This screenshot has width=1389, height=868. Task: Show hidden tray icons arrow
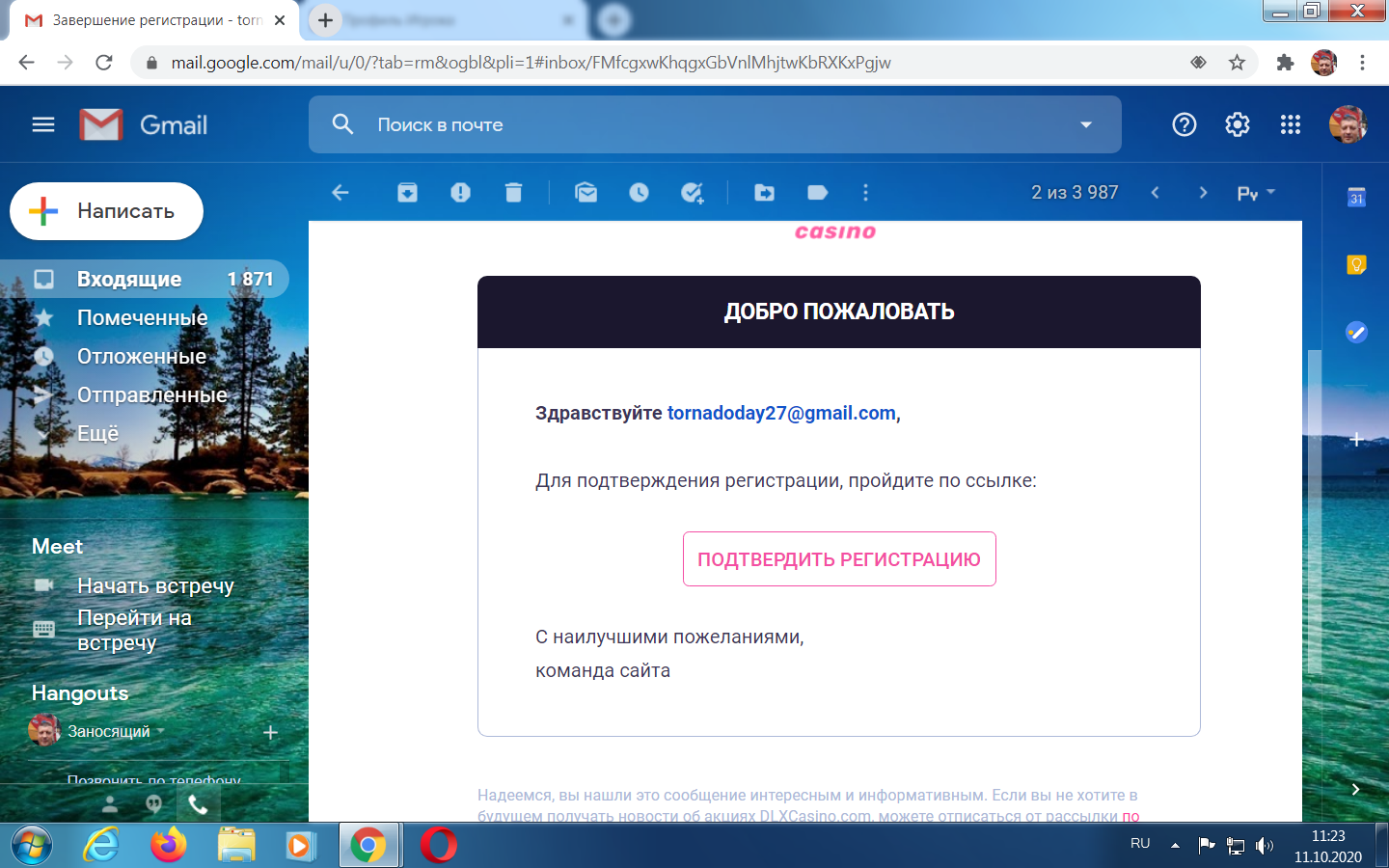(x=1175, y=845)
